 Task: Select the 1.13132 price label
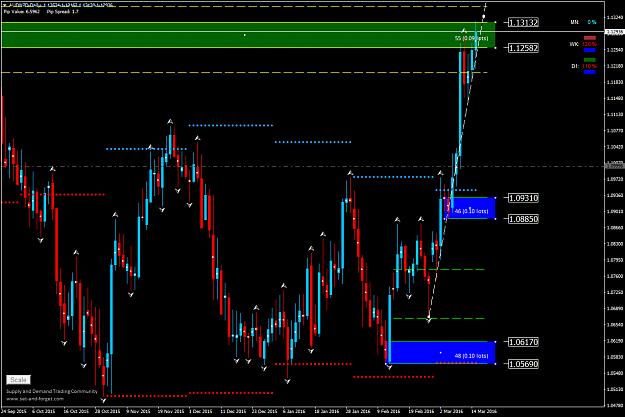(x=523, y=22)
